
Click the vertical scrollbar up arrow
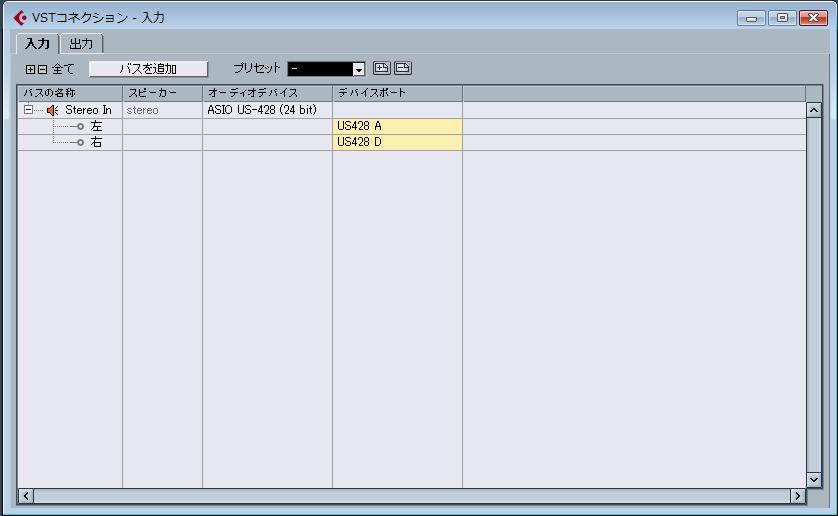(813, 111)
